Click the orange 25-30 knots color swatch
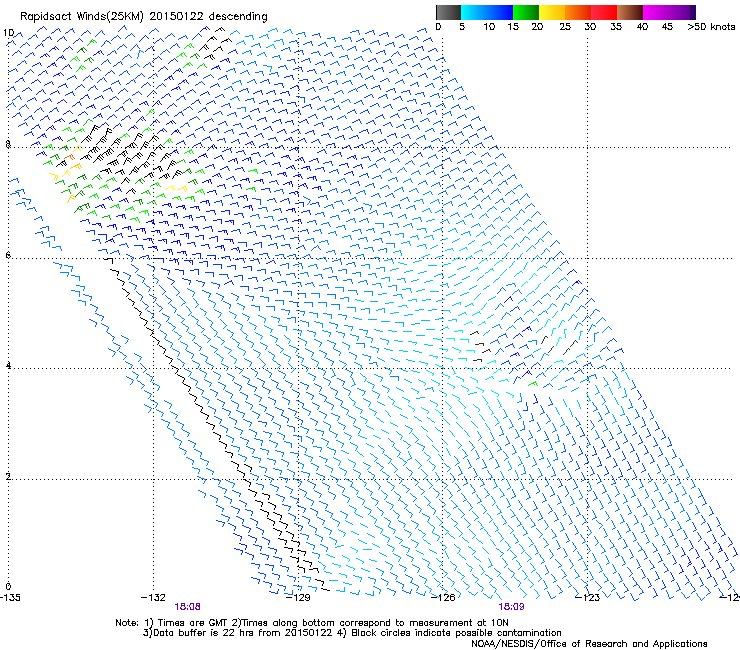This screenshot has width=740, height=650. click(x=578, y=12)
